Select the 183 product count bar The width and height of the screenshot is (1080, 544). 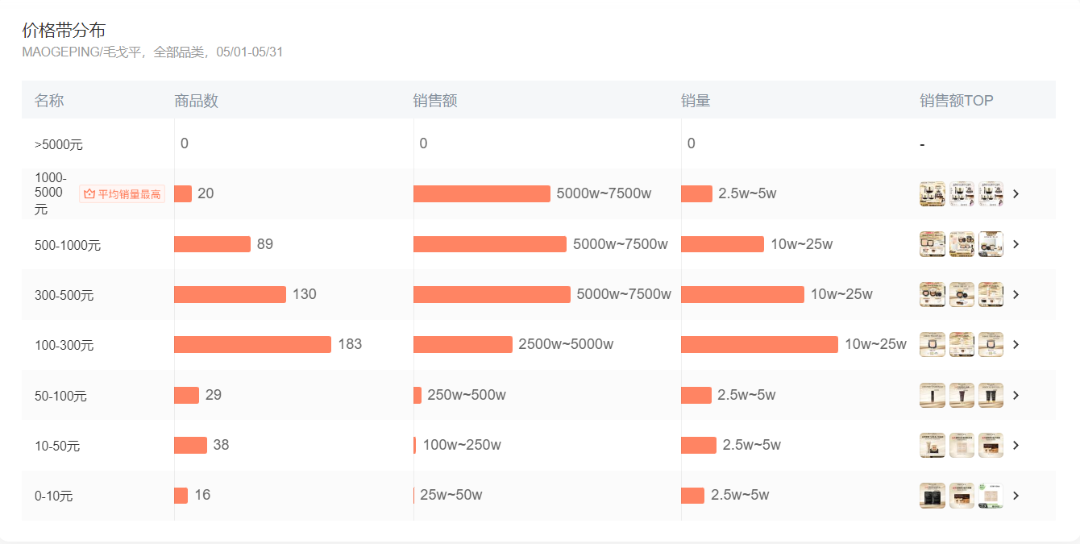[253, 344]
